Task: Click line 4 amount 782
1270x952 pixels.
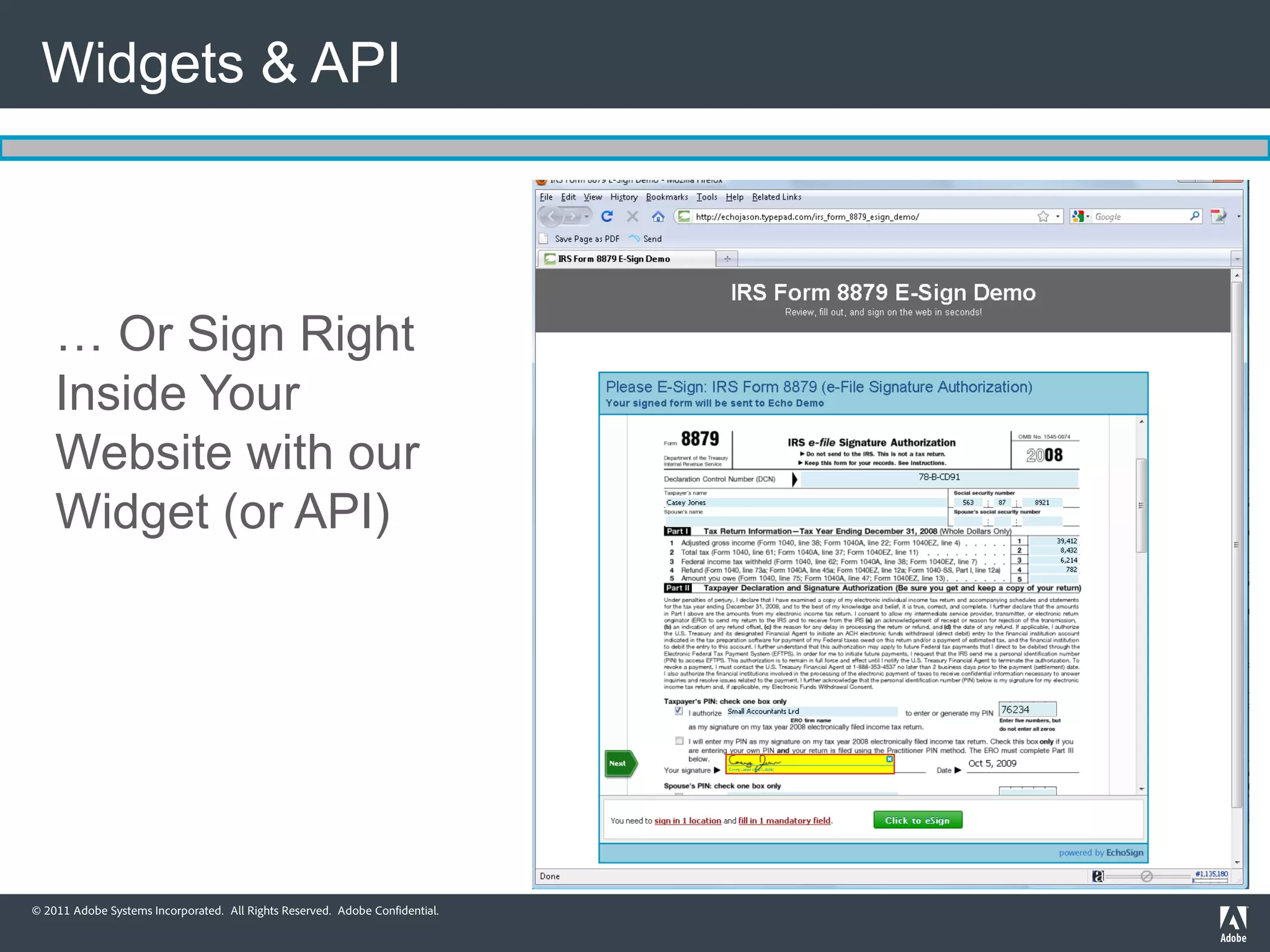Action: click(1052, 570)
